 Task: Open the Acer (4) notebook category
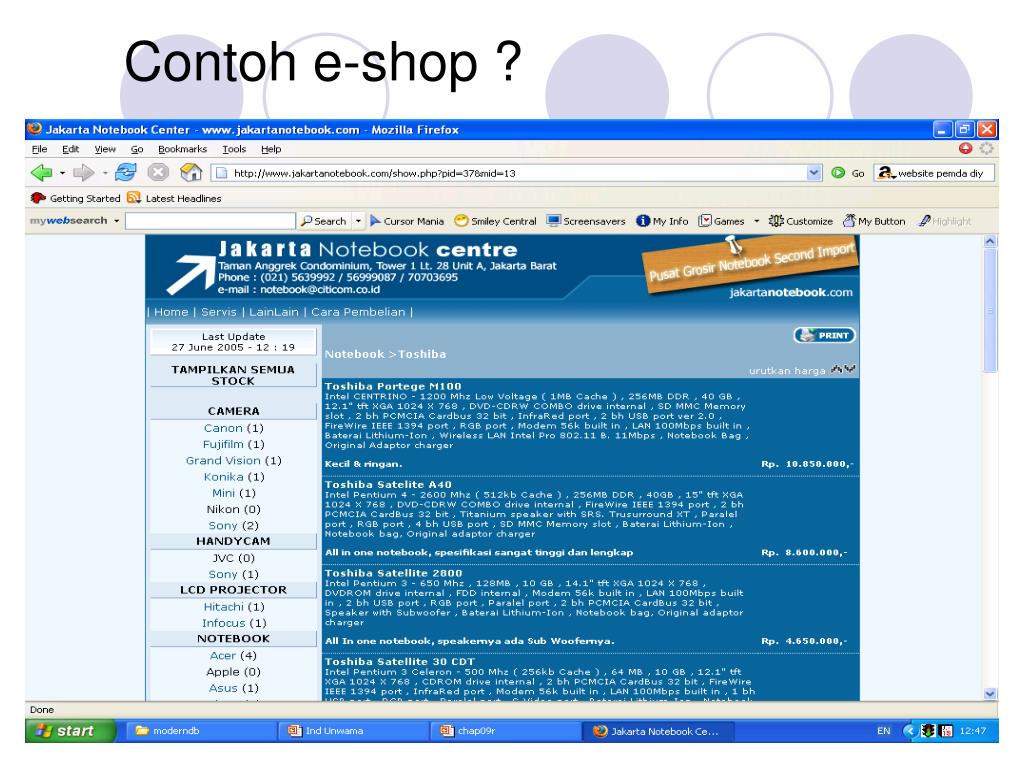tap(233, 656)
